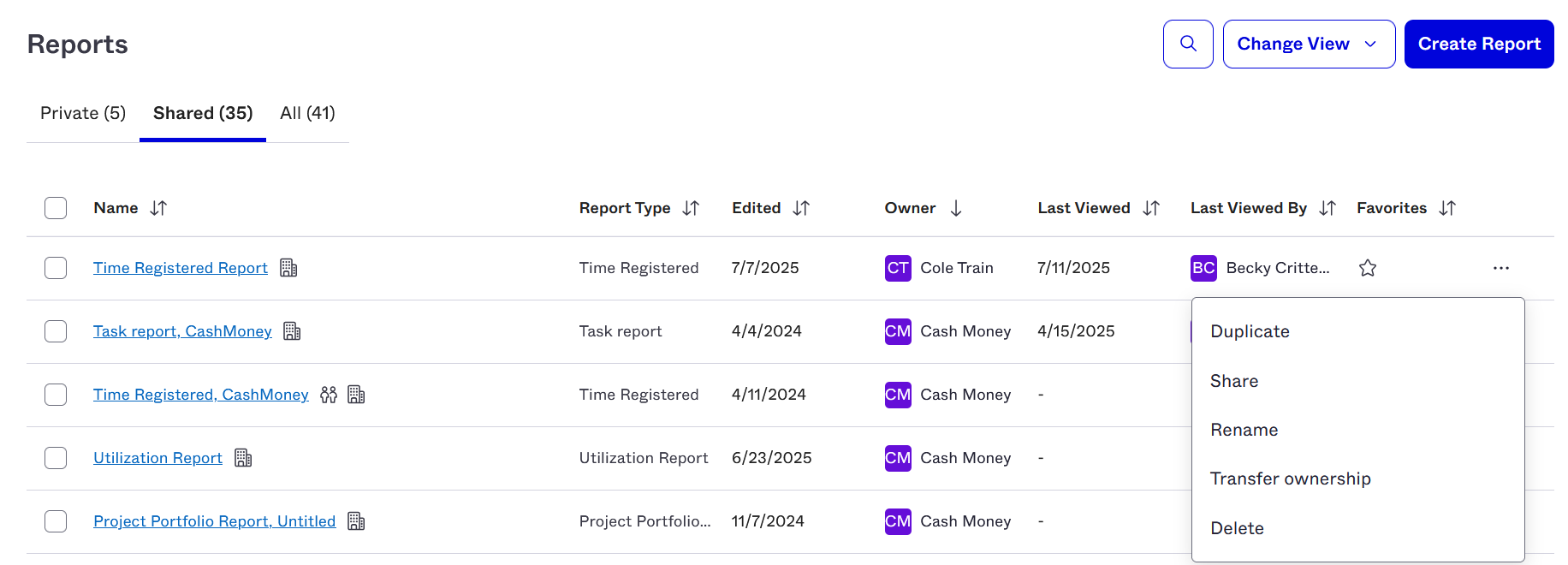Choose Delete from the context menu
The image size is (1568, 565).
pos(1237,528)
